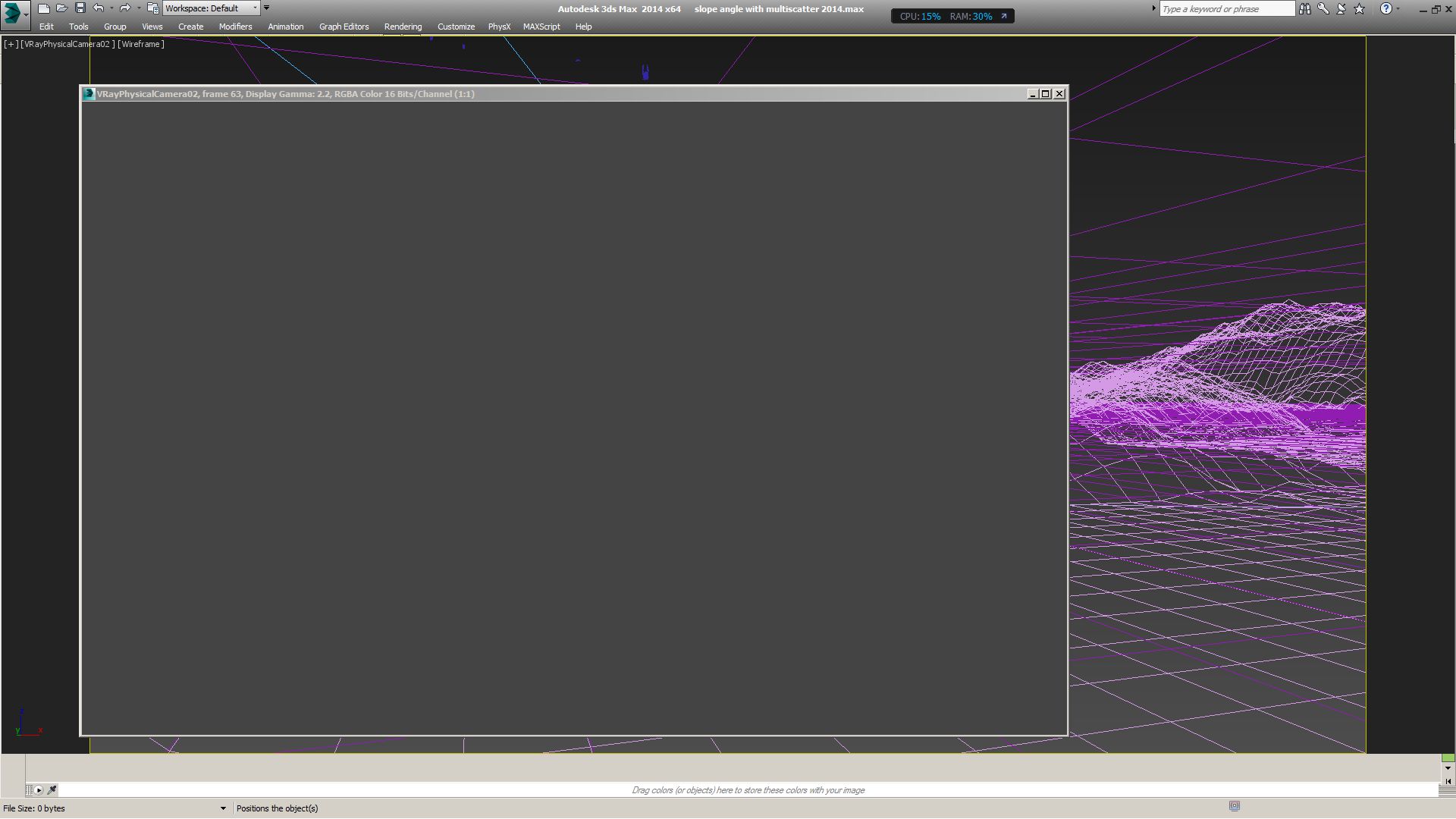Open the MAXScript menu

click(541, 27)
